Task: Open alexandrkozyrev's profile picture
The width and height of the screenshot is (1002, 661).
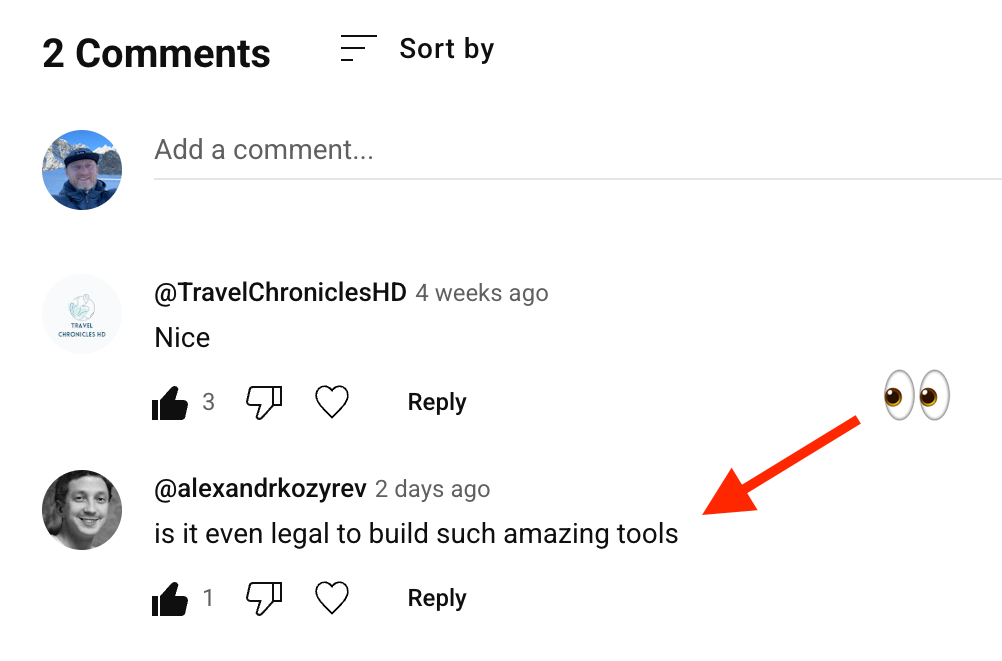Action: click(x=82, y=510)
